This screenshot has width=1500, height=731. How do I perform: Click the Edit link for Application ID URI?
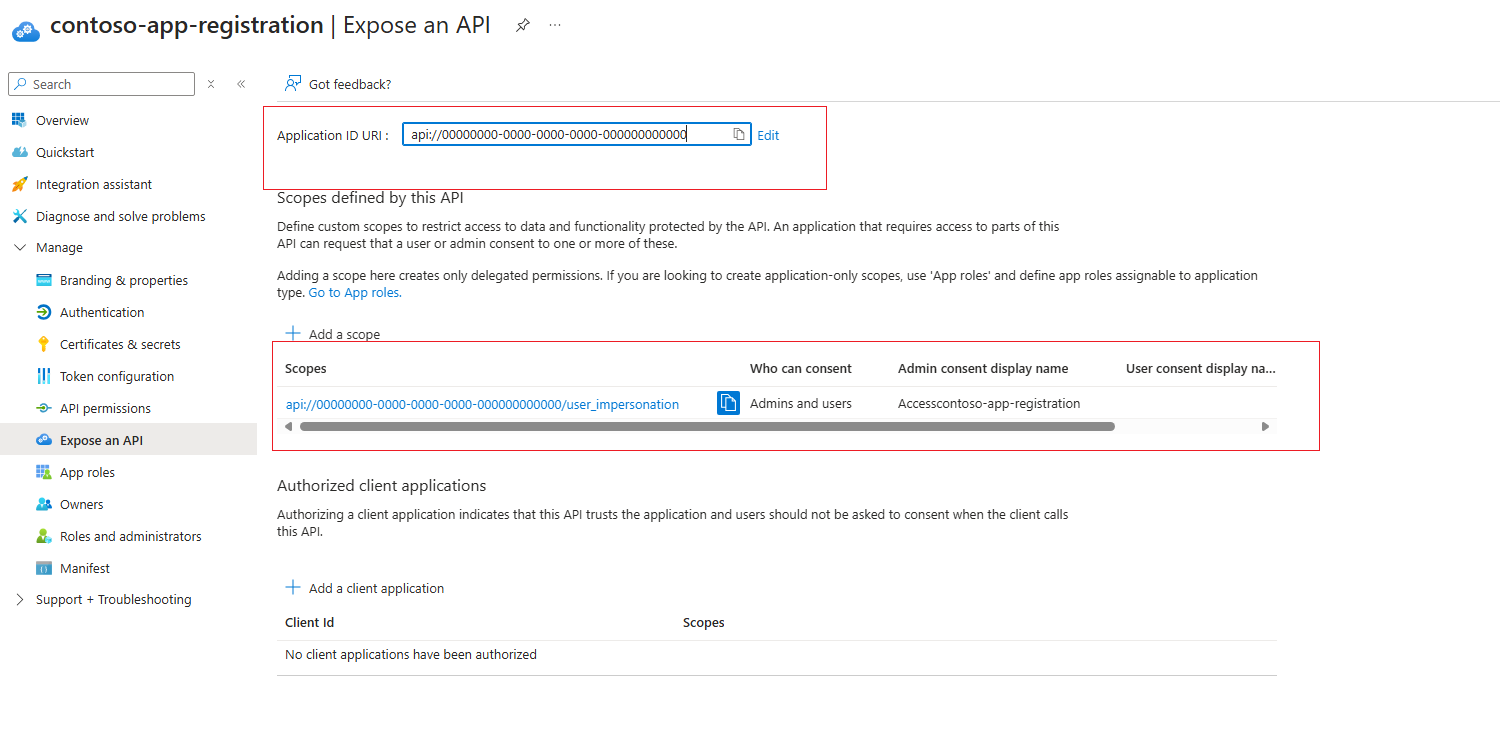point(768,135)
